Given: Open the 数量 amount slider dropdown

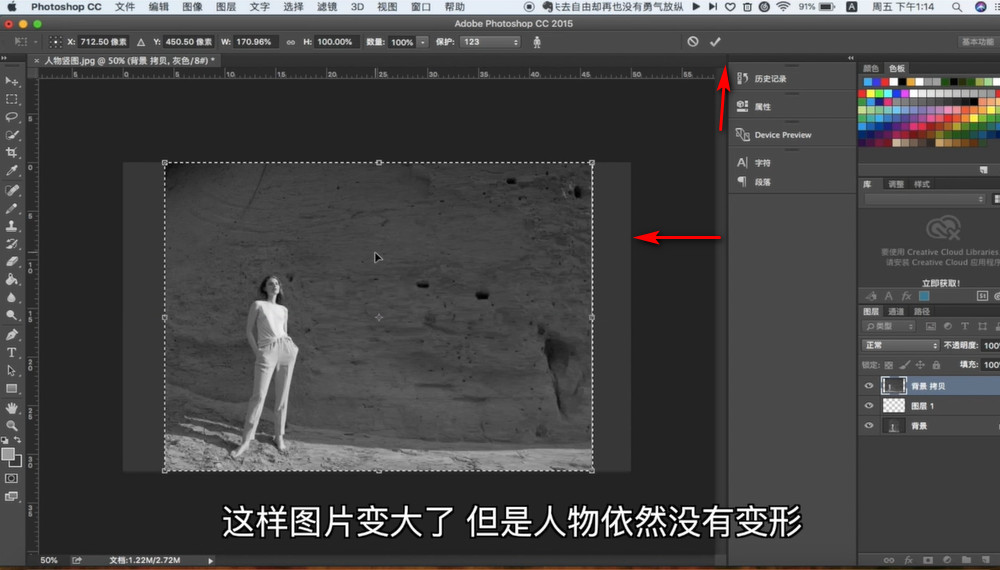Looking at the screenshot, I should click(422, 42).
